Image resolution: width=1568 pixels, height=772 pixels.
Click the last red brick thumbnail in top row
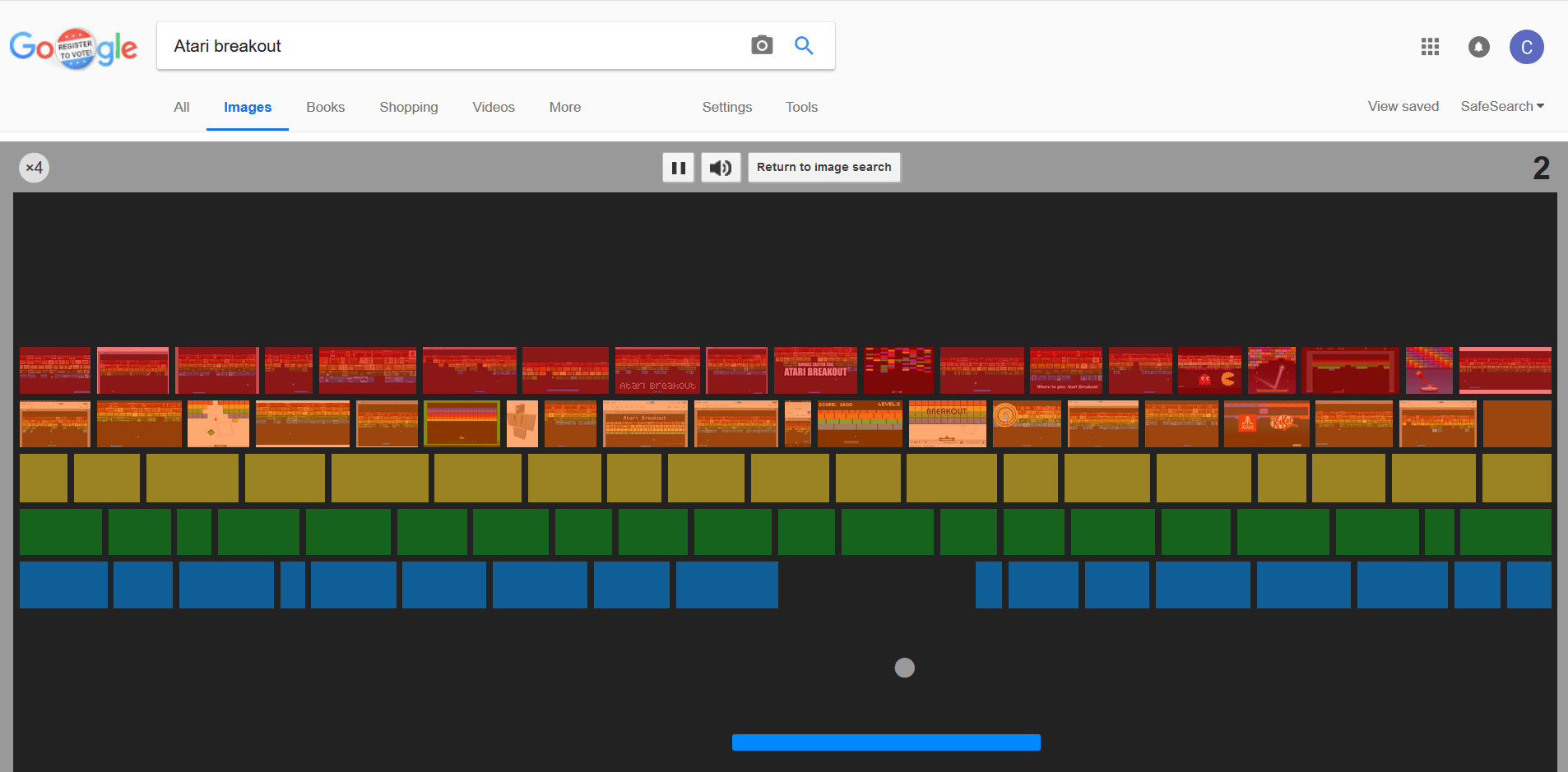coord(1505,370)
